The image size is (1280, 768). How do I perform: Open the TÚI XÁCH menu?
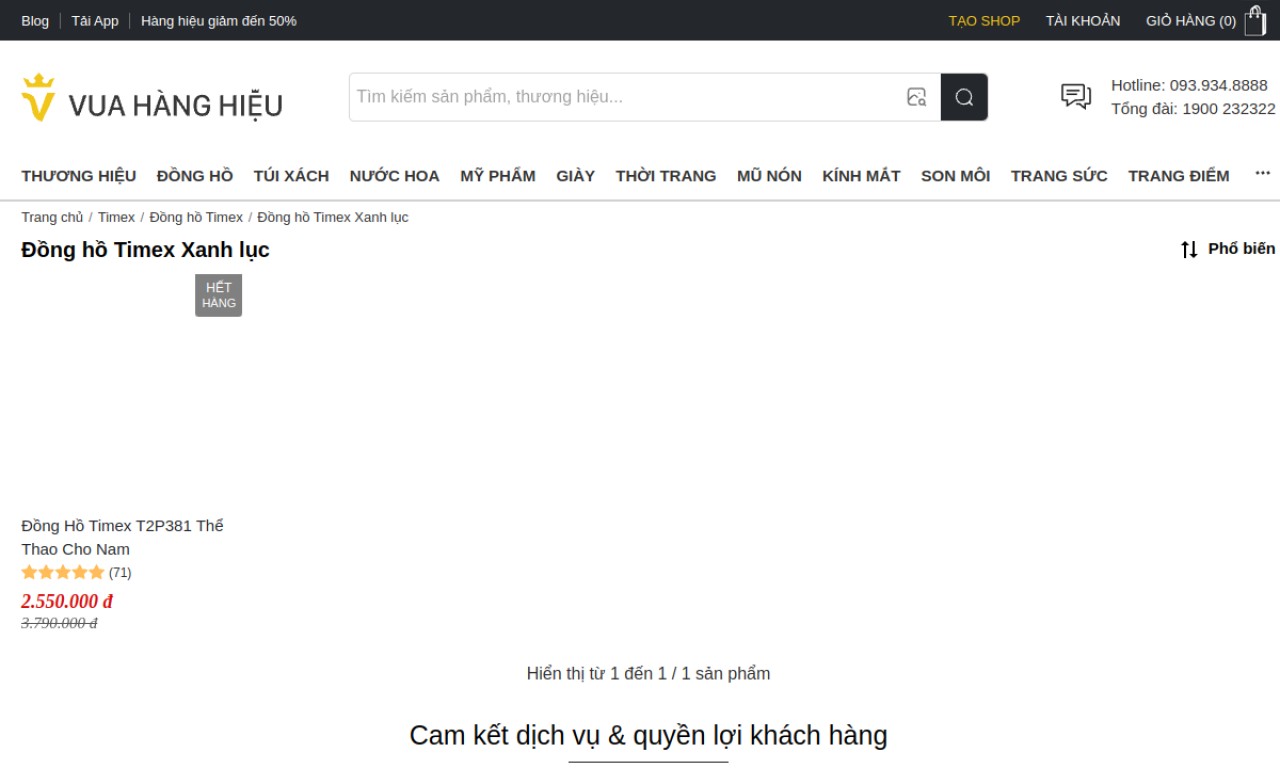click(291, 176)
